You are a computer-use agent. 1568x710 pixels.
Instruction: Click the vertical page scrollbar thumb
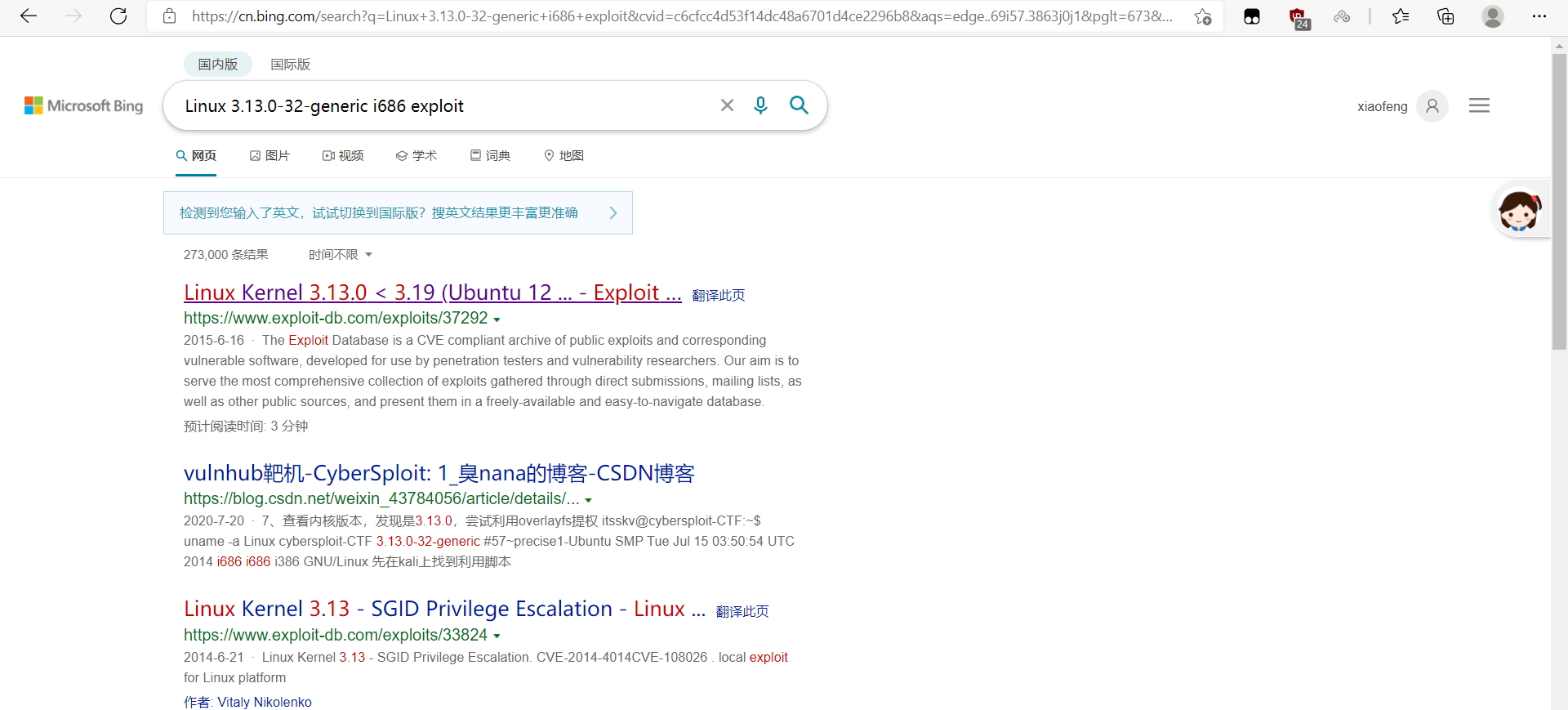point(1559,201)
